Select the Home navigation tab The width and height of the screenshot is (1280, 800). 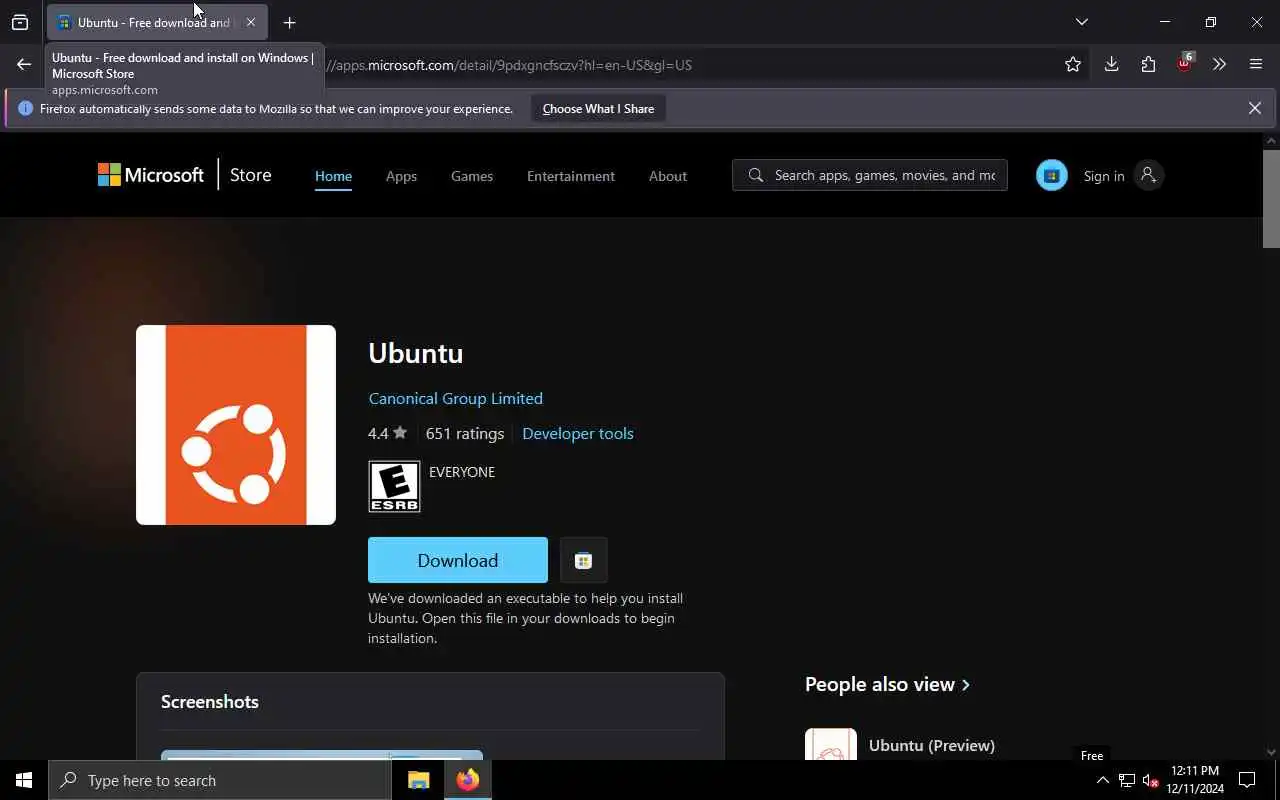coord(333,176)
